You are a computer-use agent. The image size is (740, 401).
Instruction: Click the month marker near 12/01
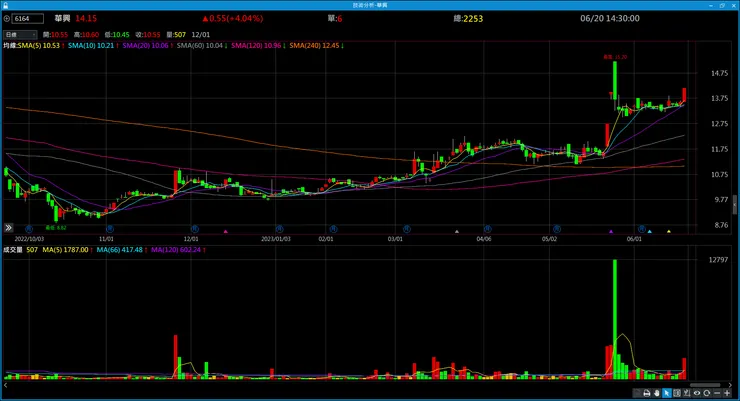coord(194,229)
